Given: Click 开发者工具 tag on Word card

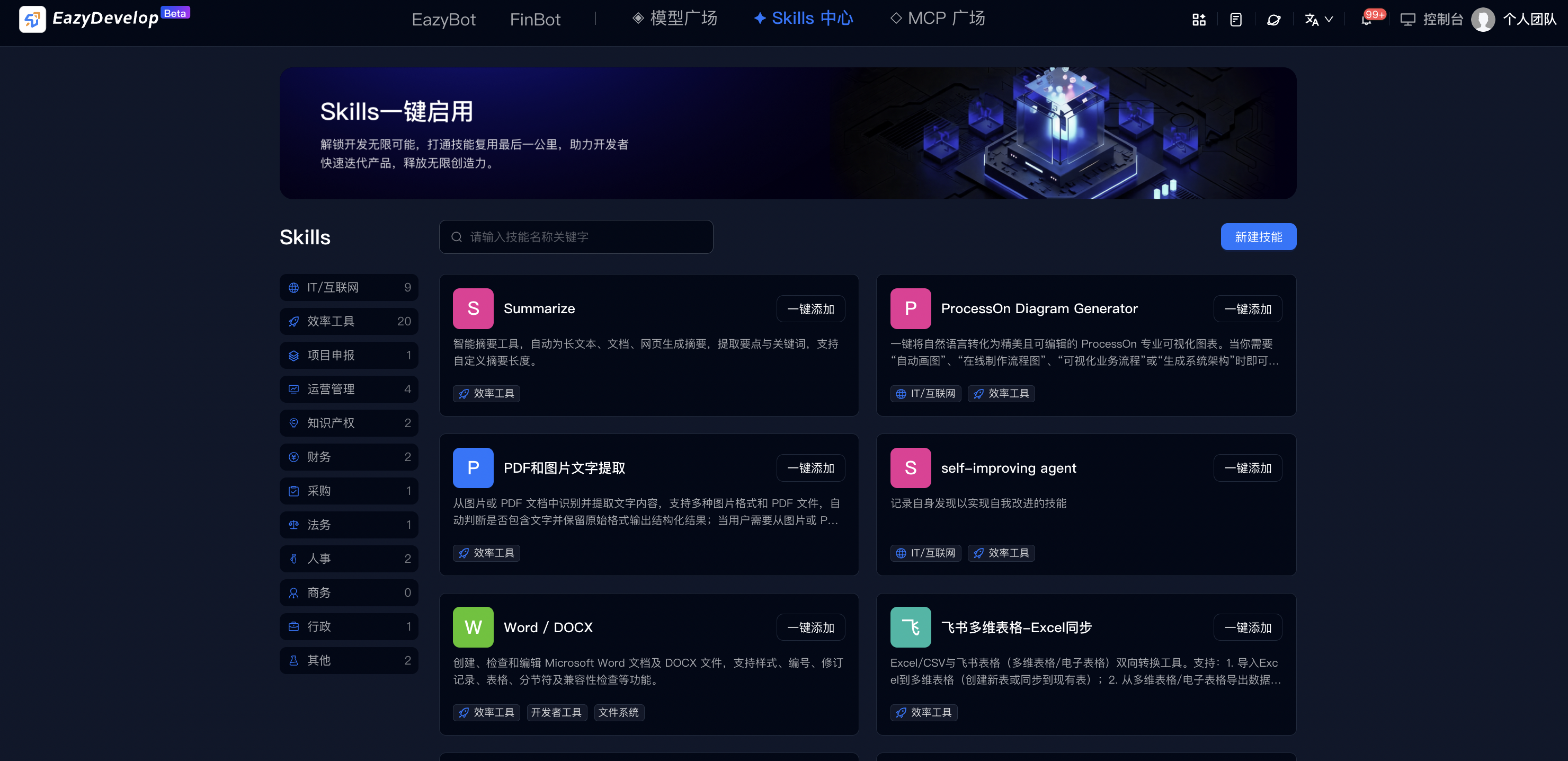Looking at the screenshot, I should (x=556, y=713).
